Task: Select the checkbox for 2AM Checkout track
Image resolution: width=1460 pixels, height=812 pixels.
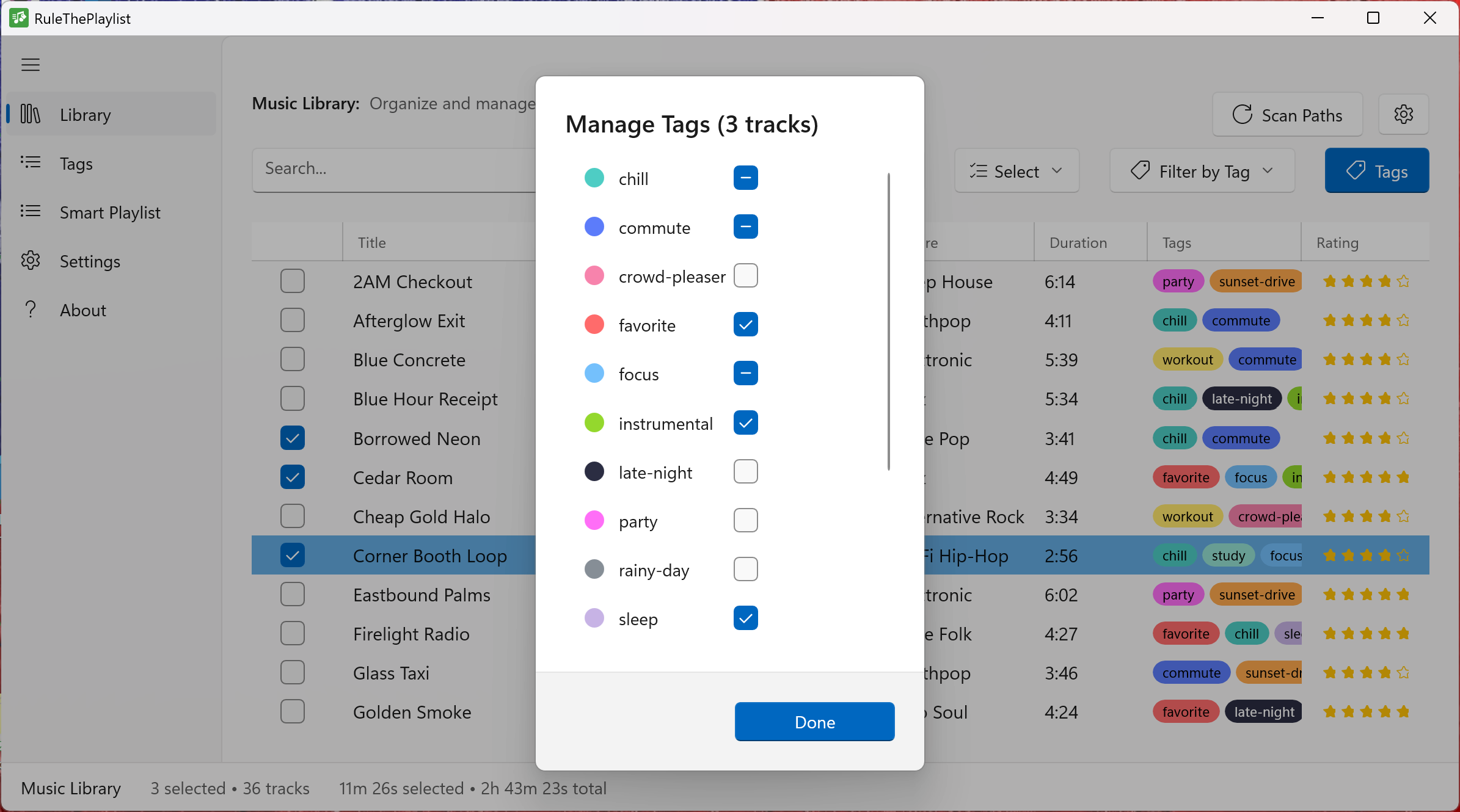Action: point(293,281)
